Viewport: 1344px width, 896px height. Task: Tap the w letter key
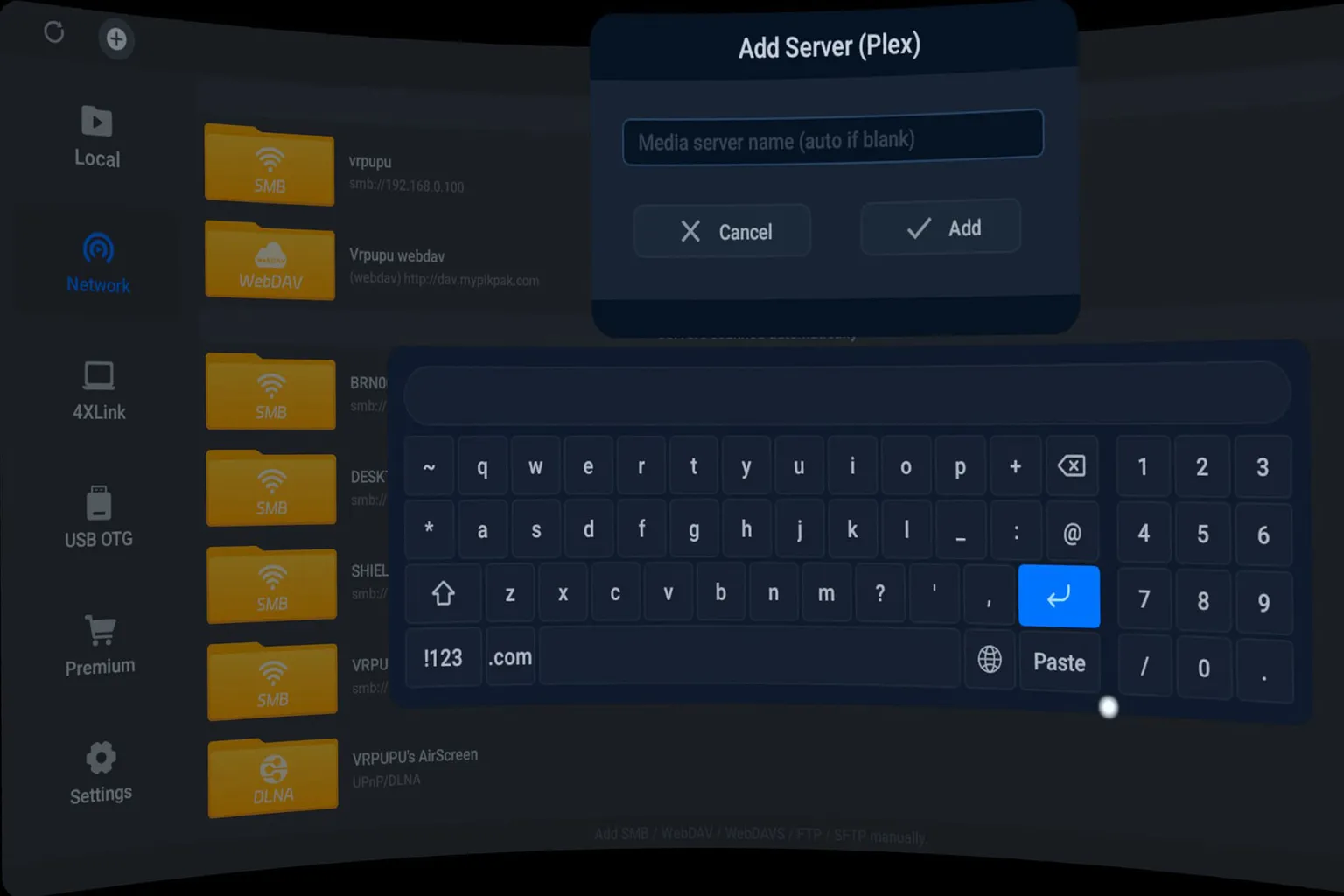535,466
